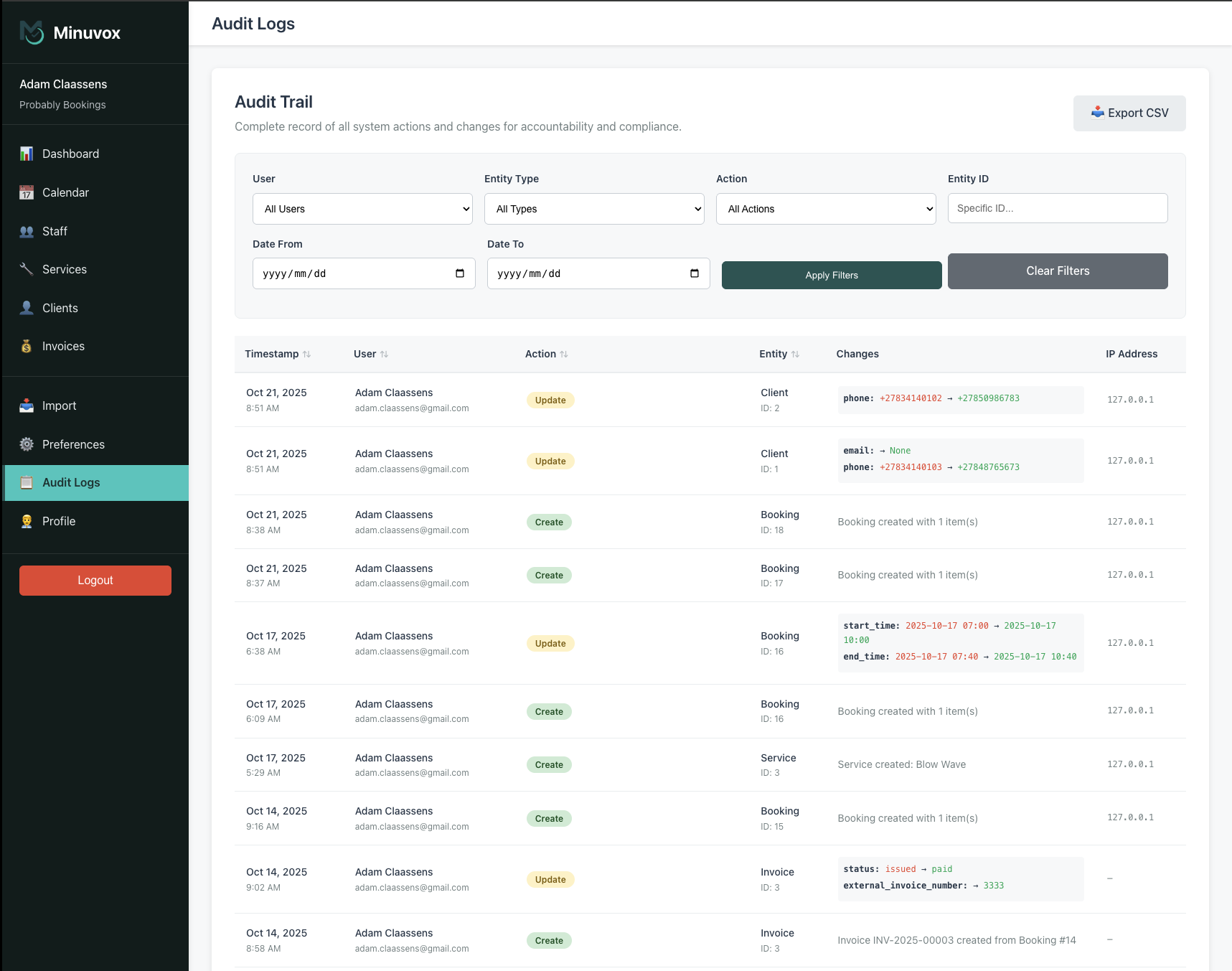Click the Preferences gear icon
The height and width of the screenshot is (971, 1232).
click(x=27, y=444)
